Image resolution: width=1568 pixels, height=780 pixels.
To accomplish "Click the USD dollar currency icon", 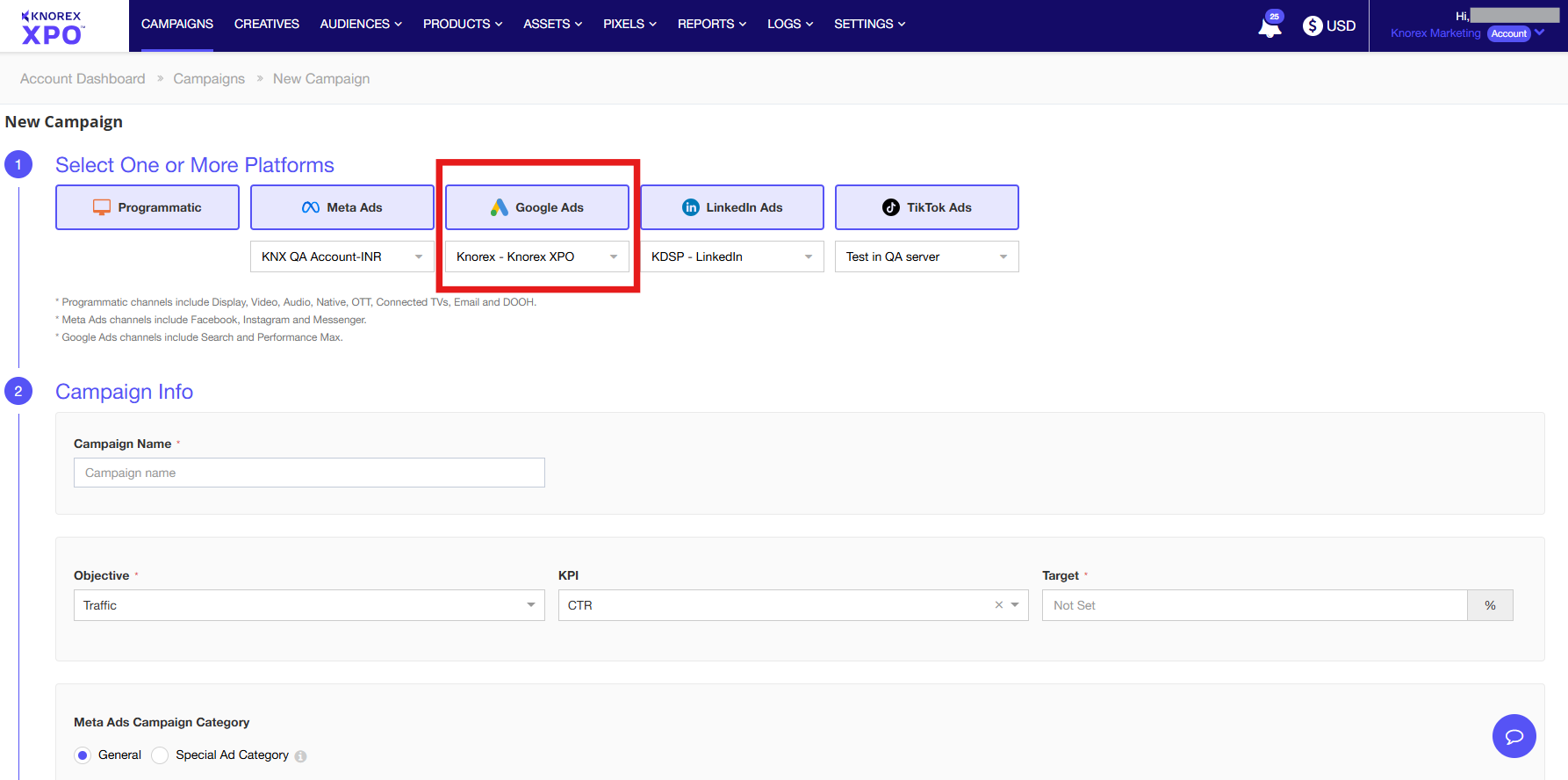I will pos(1313,25).
